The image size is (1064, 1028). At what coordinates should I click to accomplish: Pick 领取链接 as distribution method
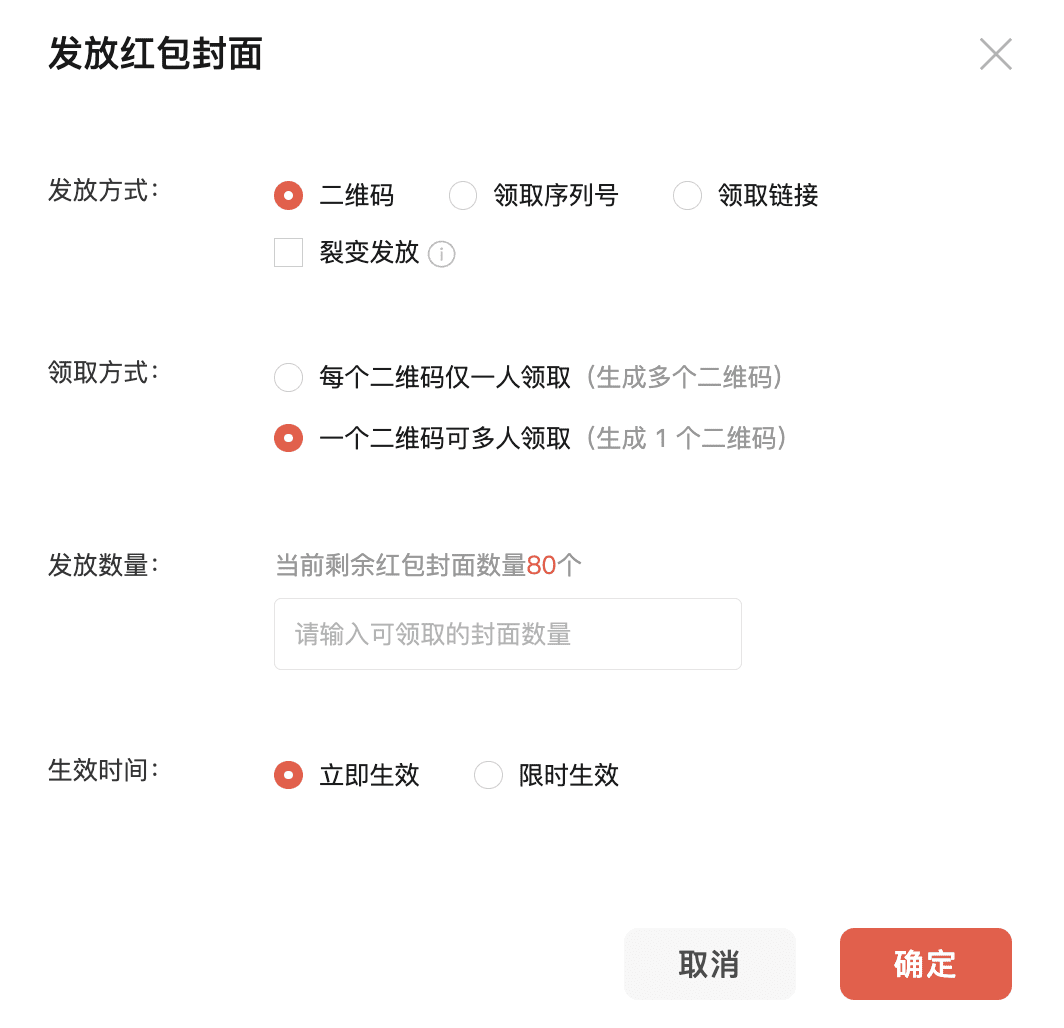click(x=687, y=195)
